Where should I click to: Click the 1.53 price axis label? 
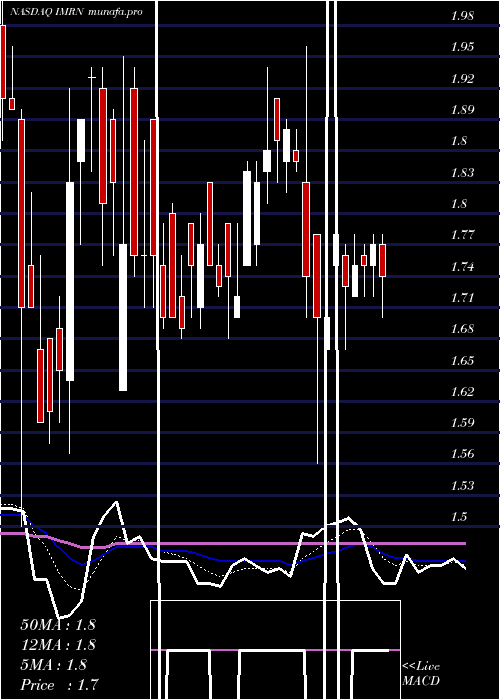pyautogui.click(x=462, y=485)
